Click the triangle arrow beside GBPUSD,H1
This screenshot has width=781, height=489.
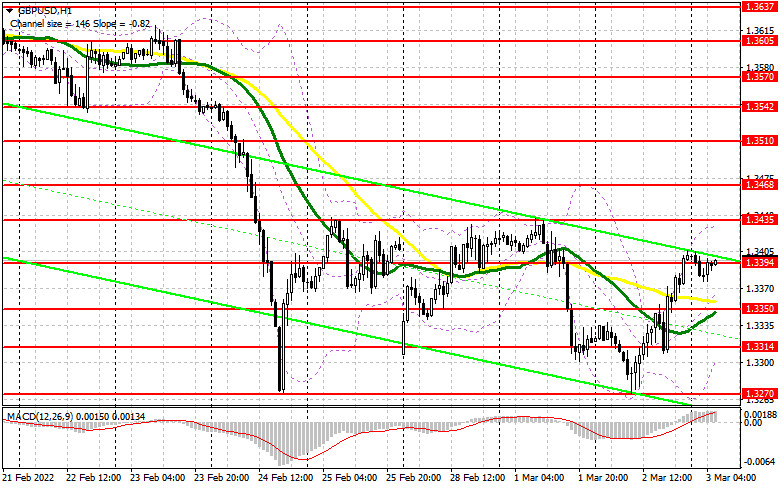[x=9, y=10]
